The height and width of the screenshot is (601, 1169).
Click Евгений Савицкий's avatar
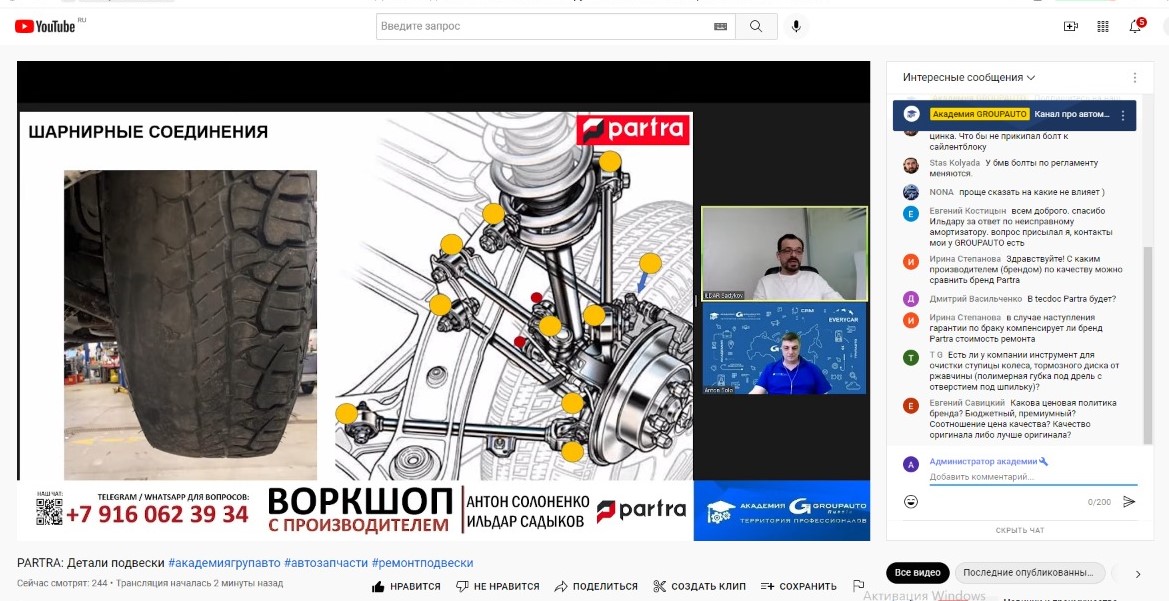pos(910,406)
